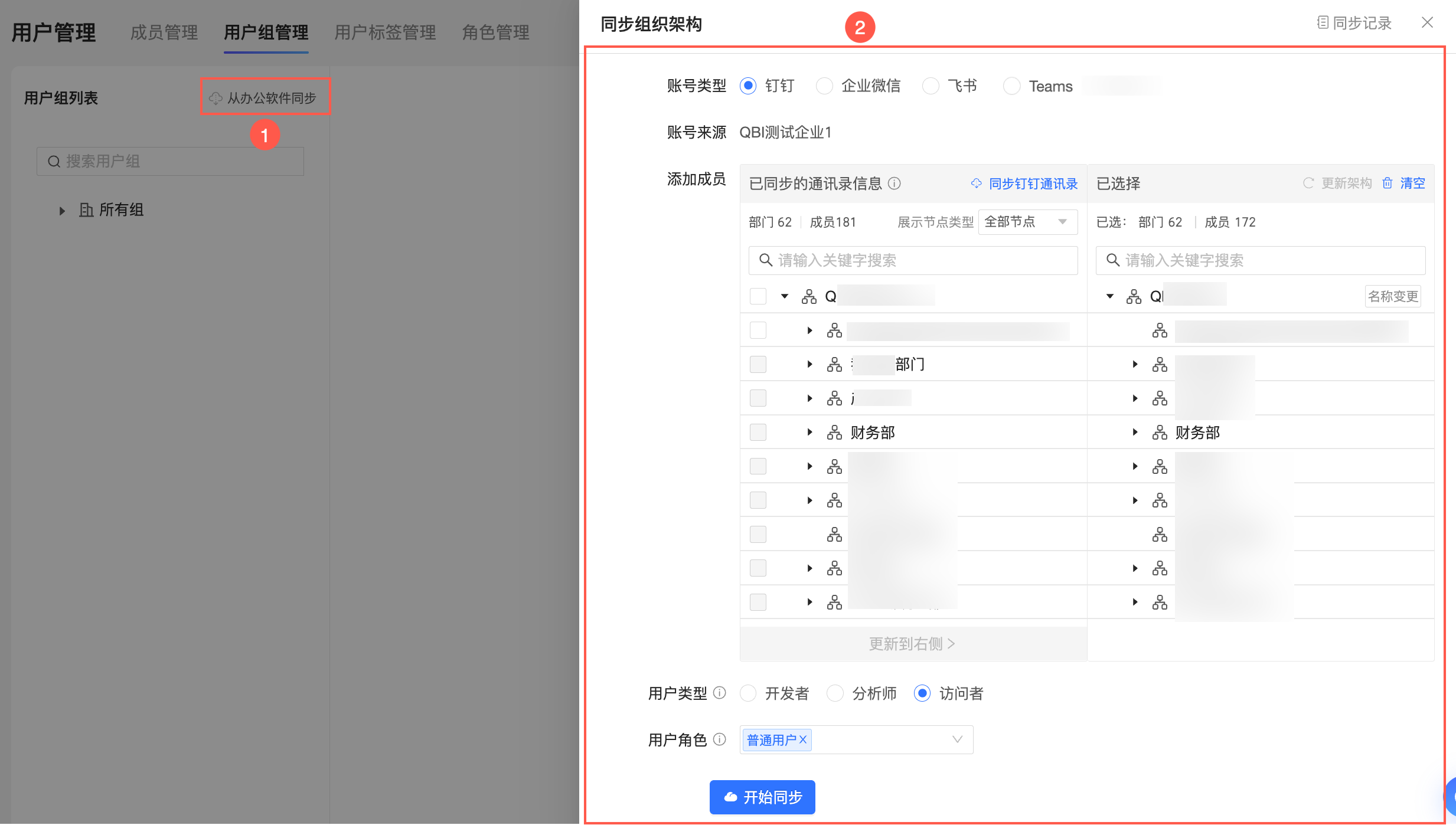Expand 财务部 in the left tree
Image resolution: width=1456 pixels, height=825 pixels.
coord(809,433)
